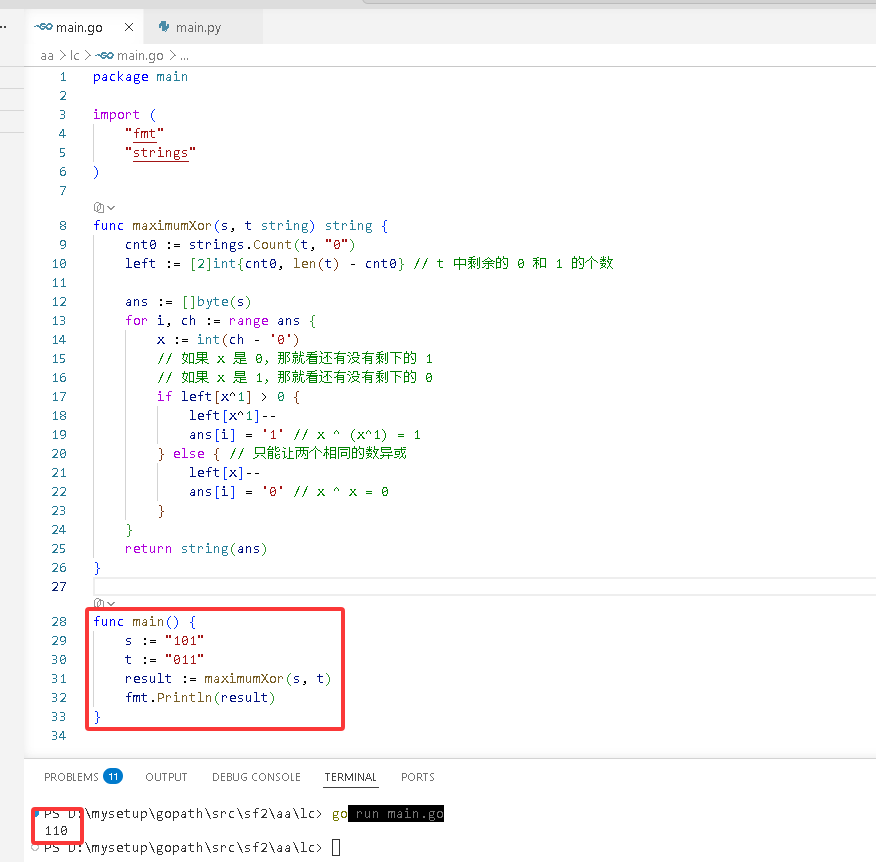This screenshot has width=876, height=862.
Task: Click the problems count badge 11
Action: (113, 776)
